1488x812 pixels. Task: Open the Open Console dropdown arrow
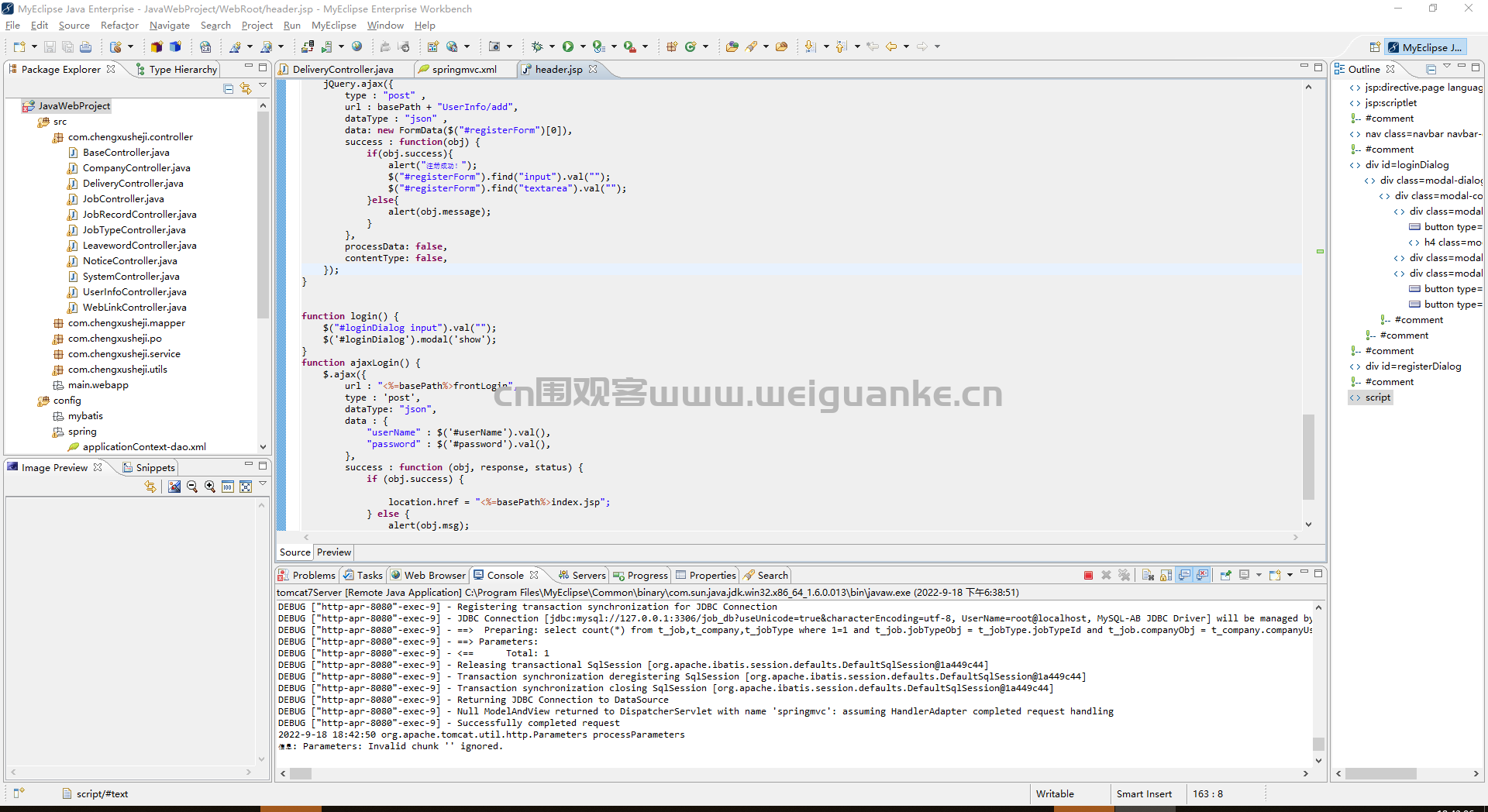coord(1290,575)
